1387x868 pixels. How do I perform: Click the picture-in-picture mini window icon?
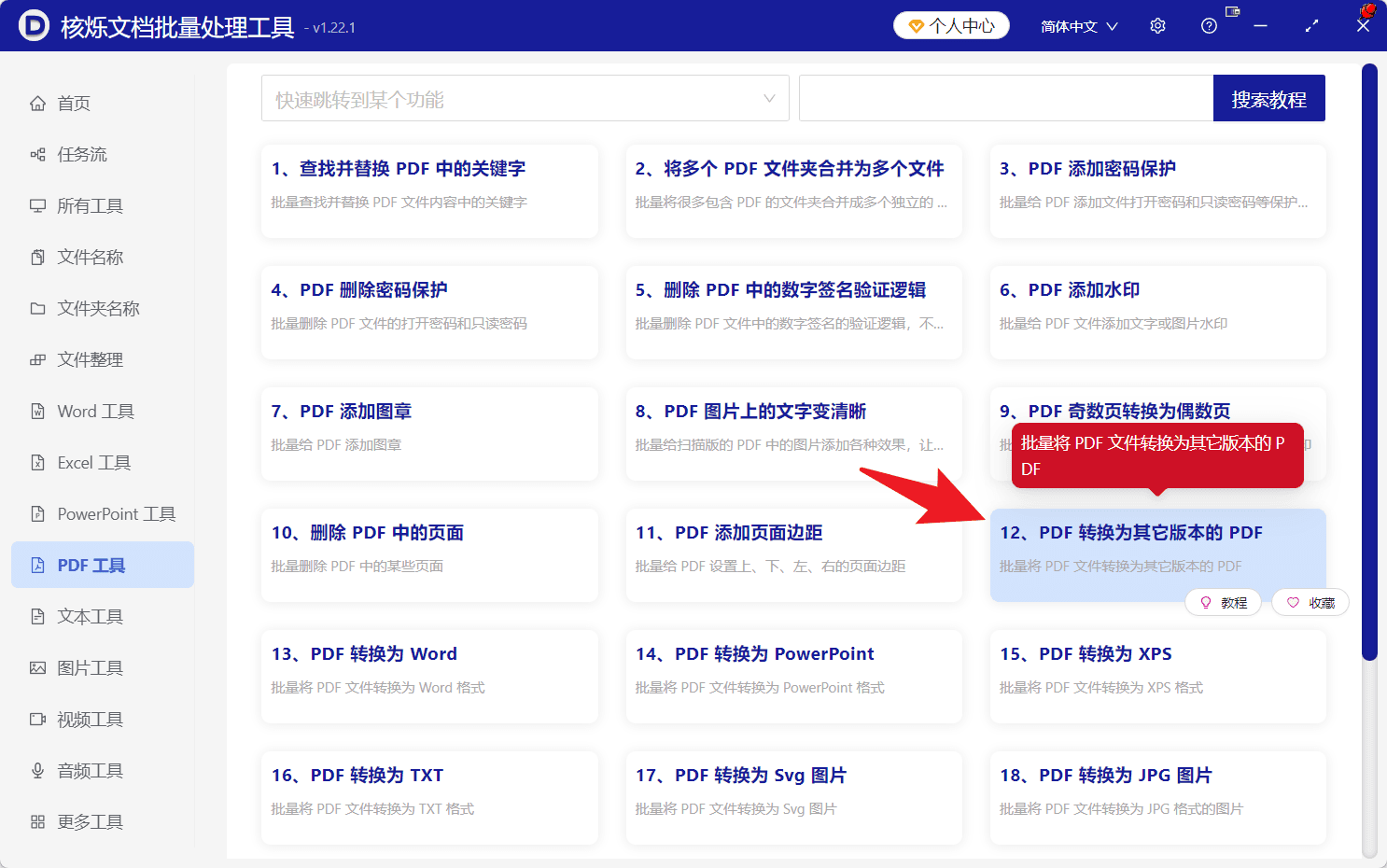pos(1232,12)
